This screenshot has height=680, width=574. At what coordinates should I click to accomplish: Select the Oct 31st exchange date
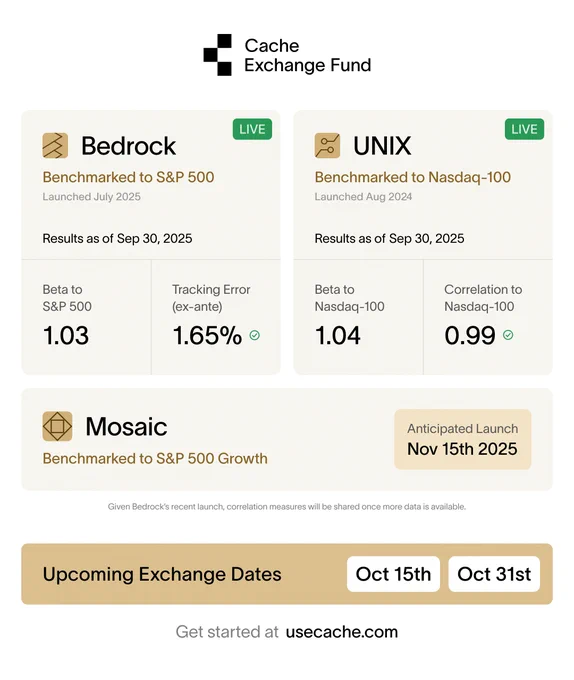[494, 574]
